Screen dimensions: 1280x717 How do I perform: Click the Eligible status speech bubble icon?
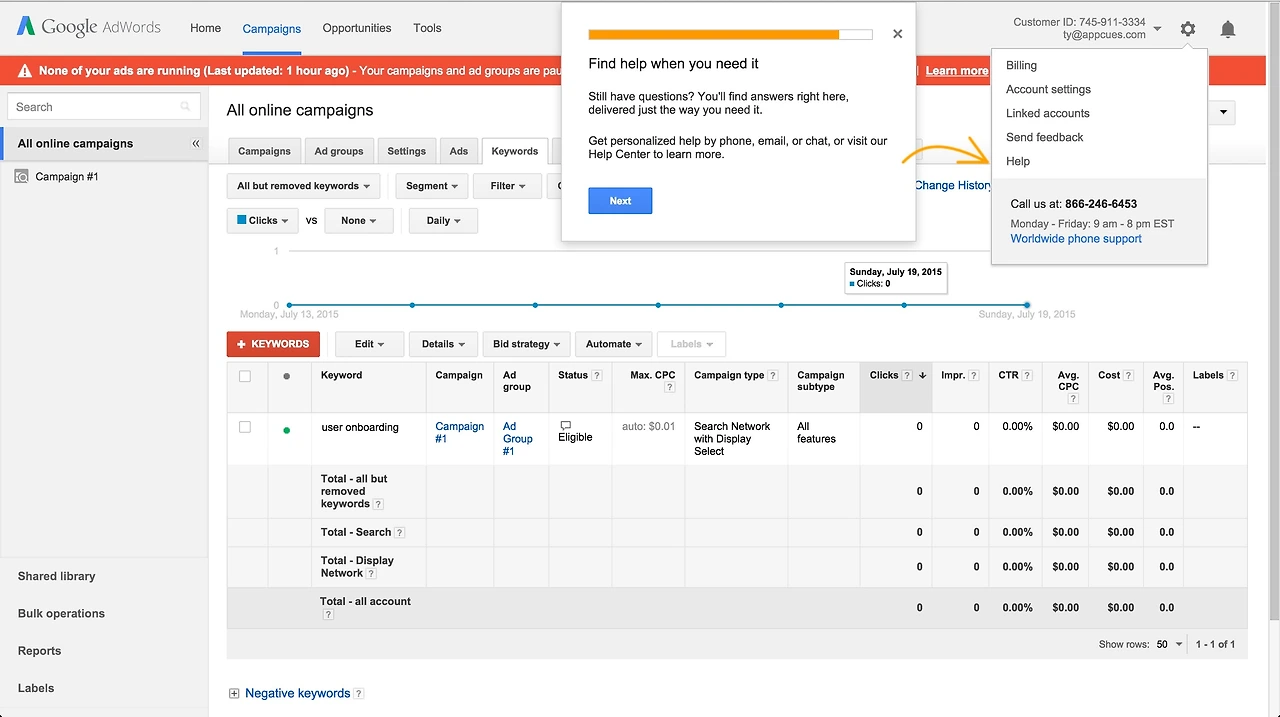[x=565, y=426]
